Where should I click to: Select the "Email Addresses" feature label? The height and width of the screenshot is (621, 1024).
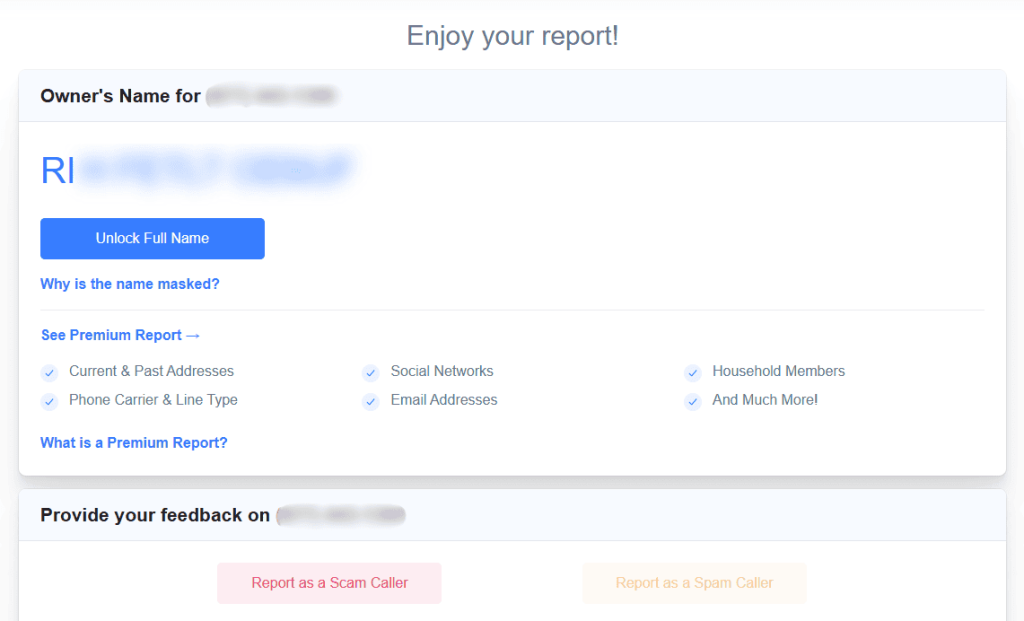[444, 399]
